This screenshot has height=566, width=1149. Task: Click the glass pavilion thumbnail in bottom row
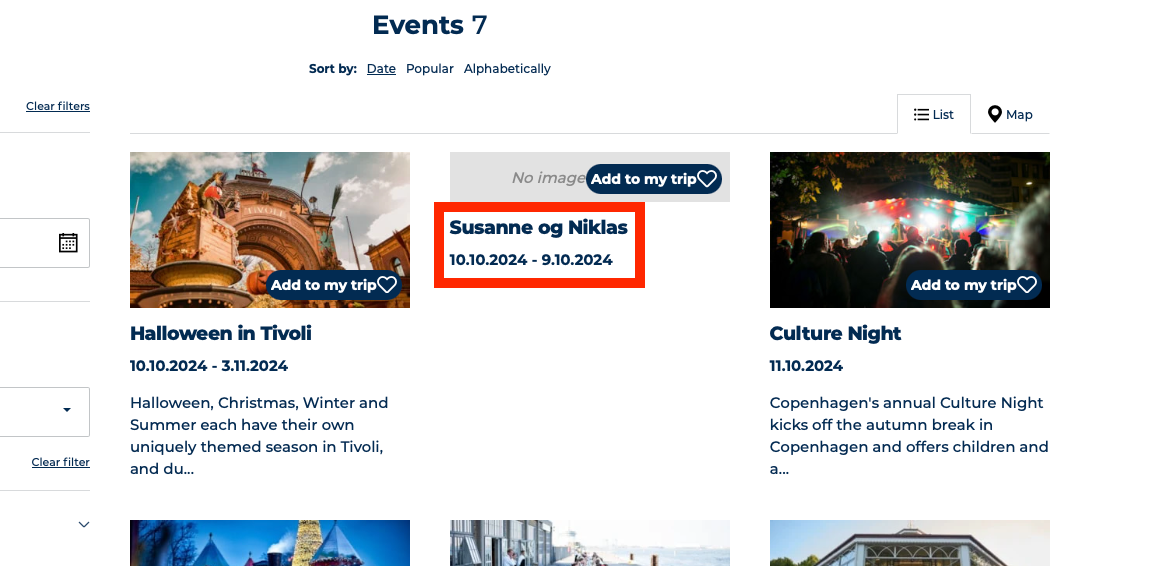(x=909, y=543)
